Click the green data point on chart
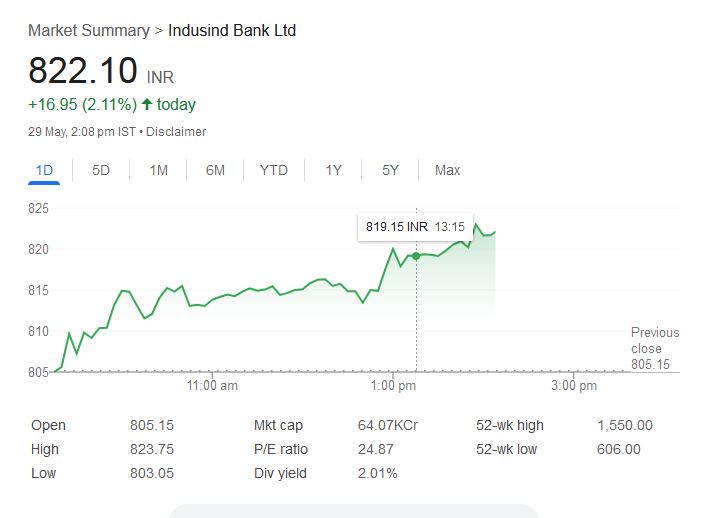Viewport: 728px width, 518px height. [416, 256]
